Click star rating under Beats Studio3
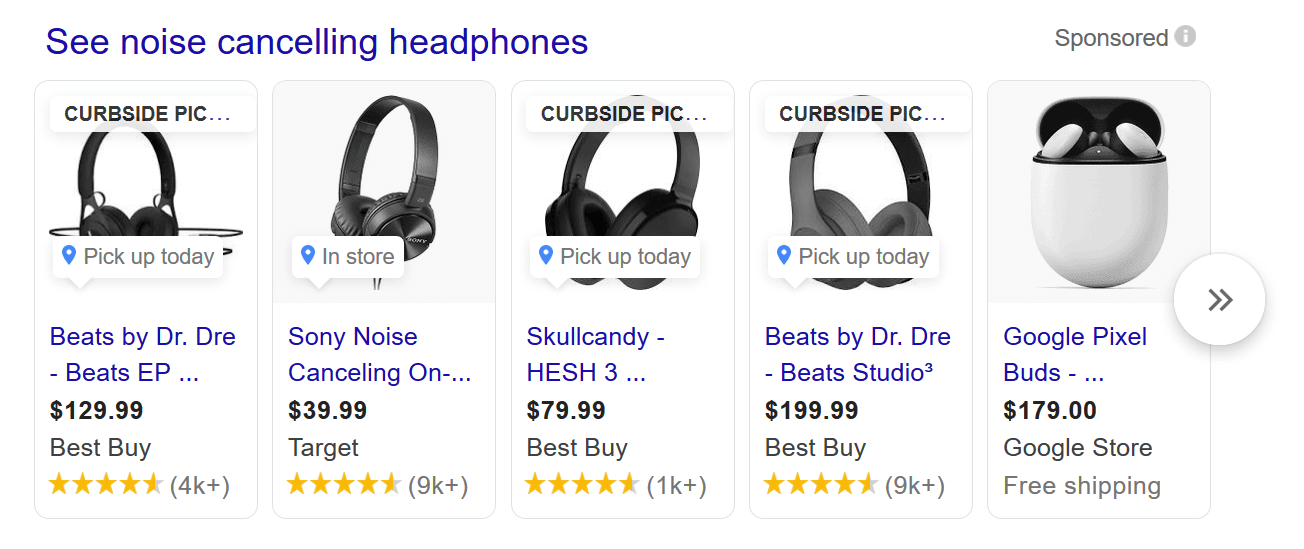 [x=820, y=486]
